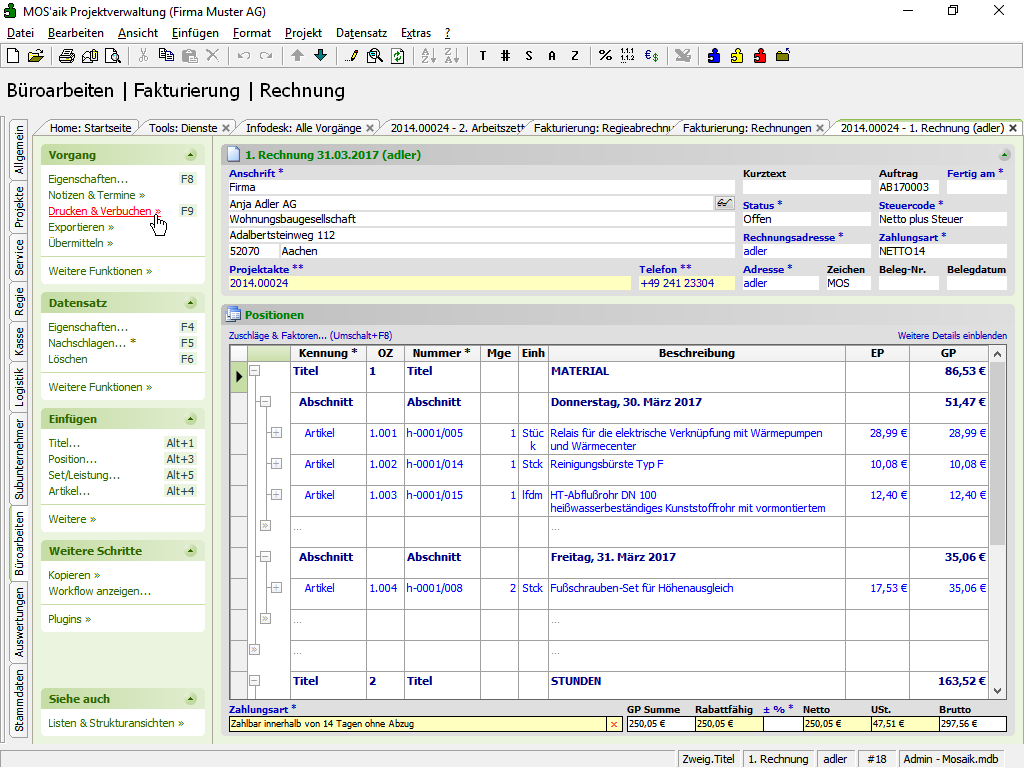Open the Extras menu
Image resolution: width=1024 pixels, height=768 pixels.
click(415, 33)
